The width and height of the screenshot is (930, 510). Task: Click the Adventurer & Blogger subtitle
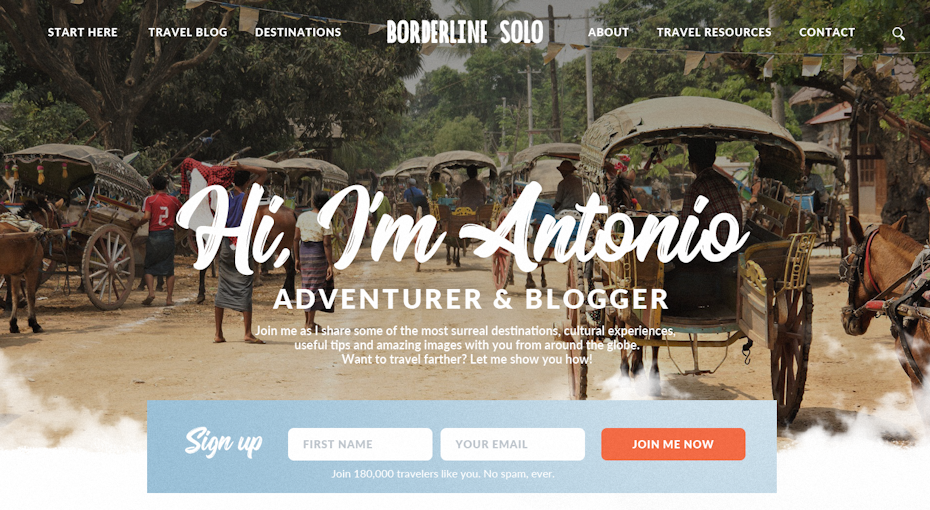tap(471, 299)
